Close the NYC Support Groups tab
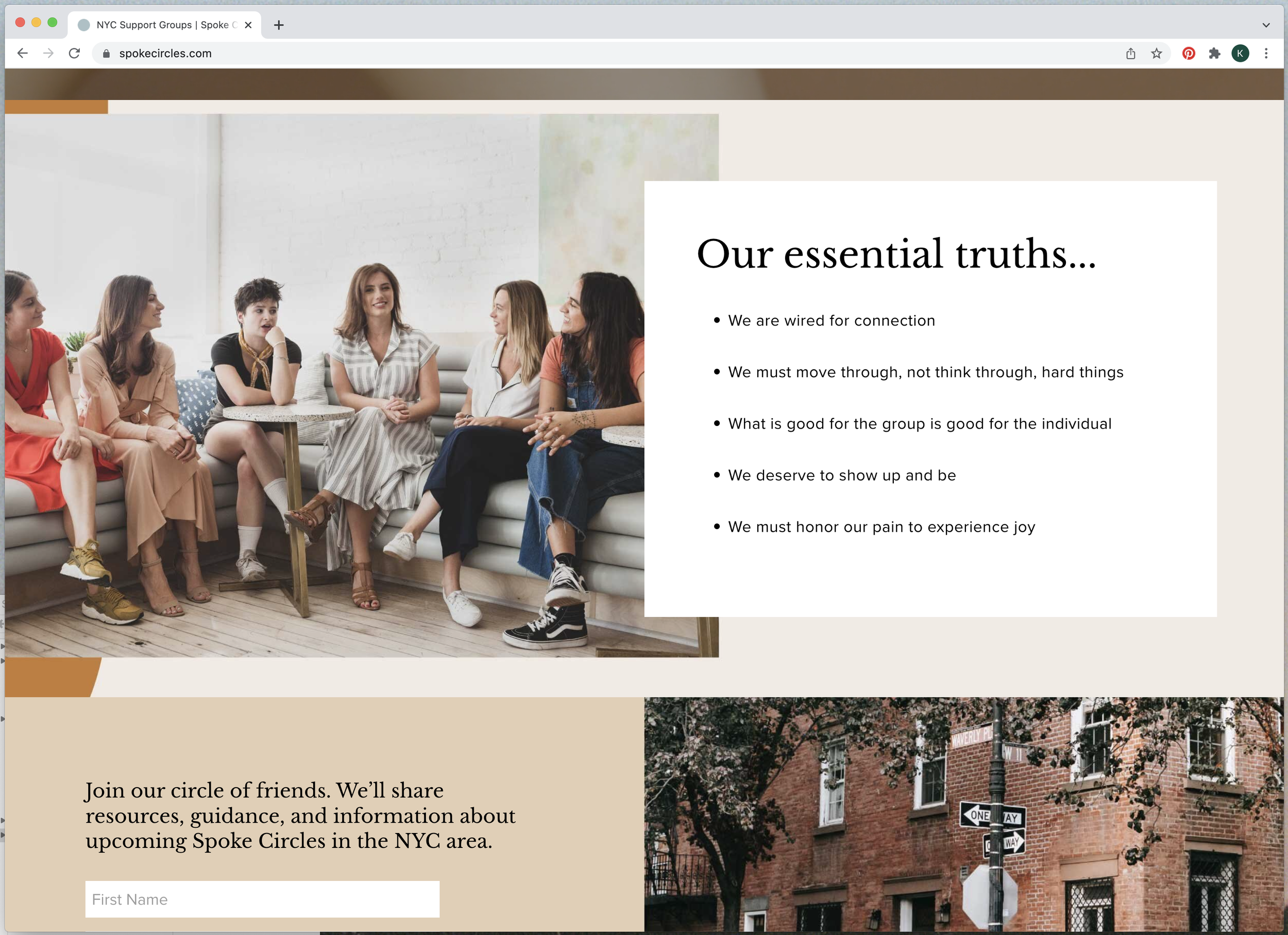 click(248, 25)
